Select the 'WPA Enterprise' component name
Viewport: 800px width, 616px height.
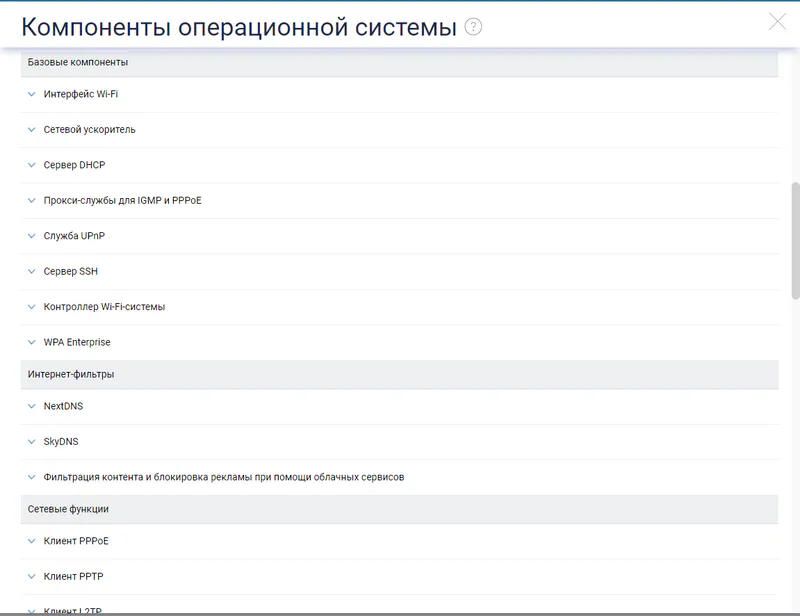point(77,342)
